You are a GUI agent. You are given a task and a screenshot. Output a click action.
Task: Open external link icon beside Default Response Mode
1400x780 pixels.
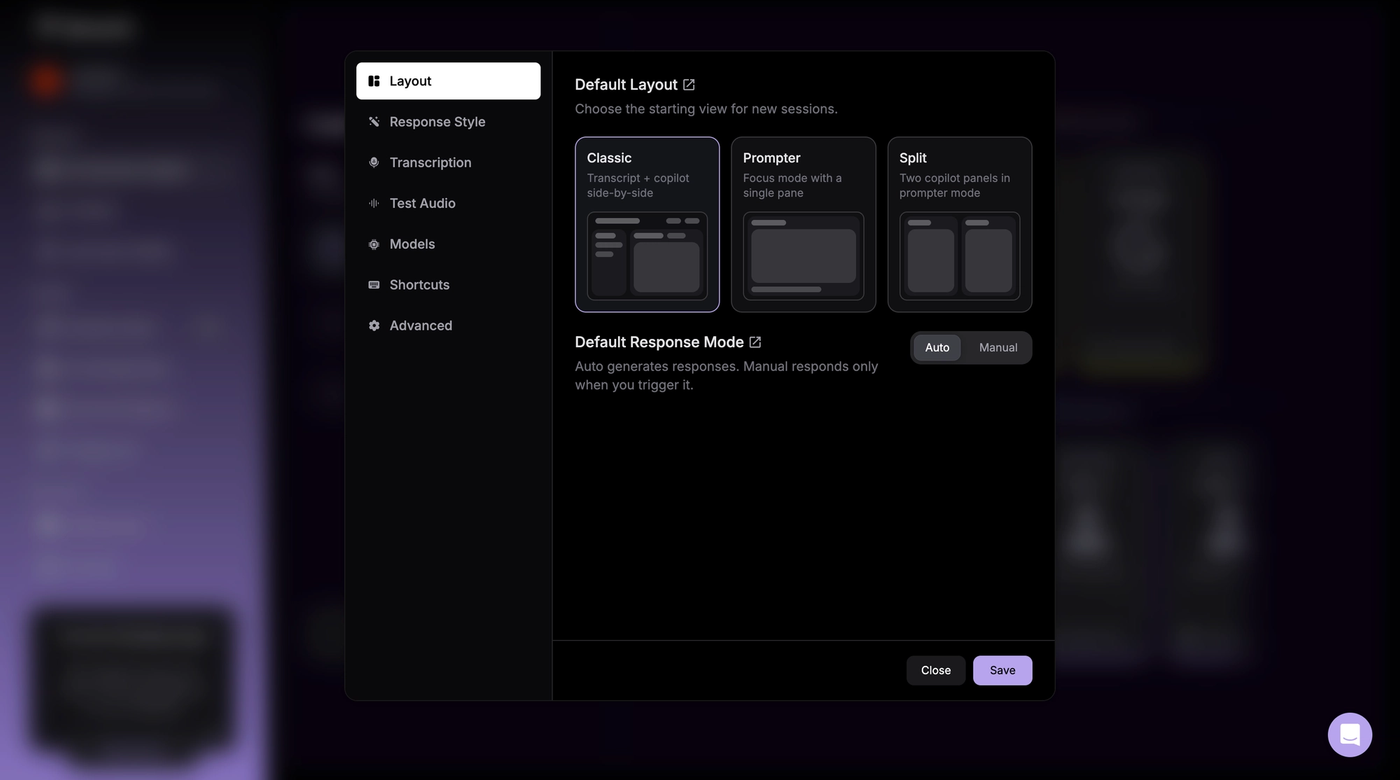755,342
